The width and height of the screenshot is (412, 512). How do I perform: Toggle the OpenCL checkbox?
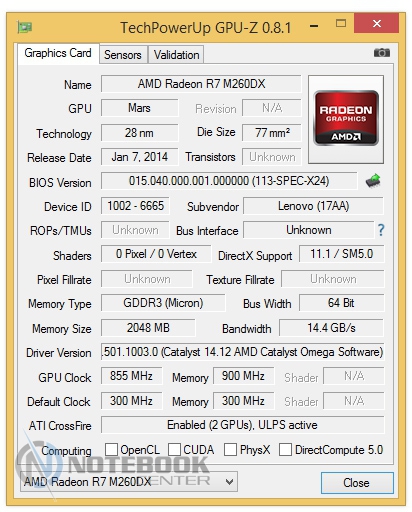pyautogui.click(x=111, y=449)
